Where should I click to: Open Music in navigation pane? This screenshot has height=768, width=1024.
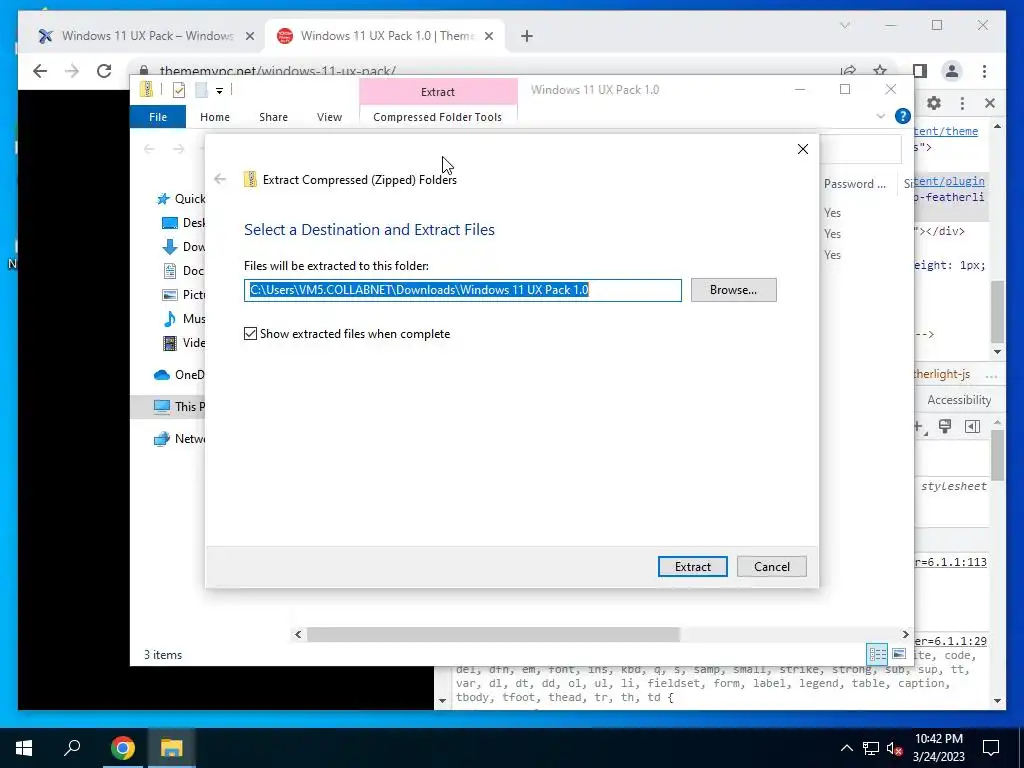click(183, 319)
